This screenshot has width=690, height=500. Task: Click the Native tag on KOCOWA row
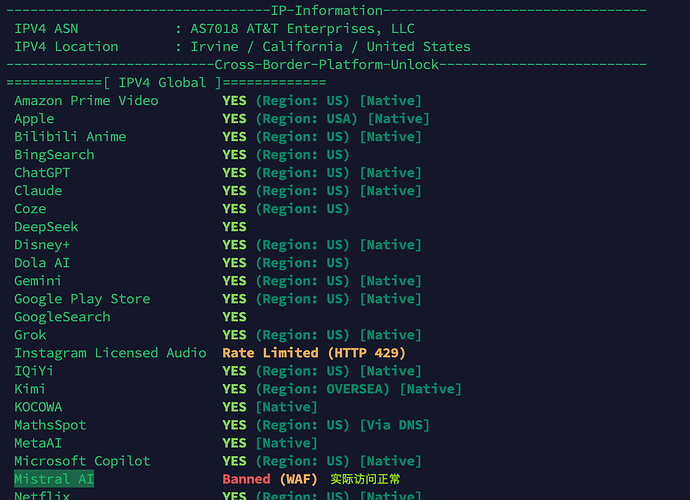pyautogui.click(x=286, y=407)
